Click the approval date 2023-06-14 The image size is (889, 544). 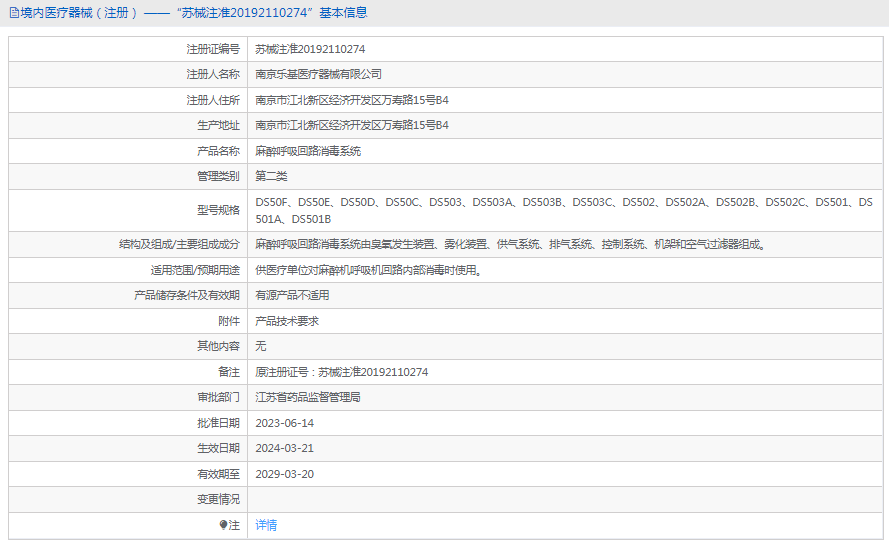284,423
